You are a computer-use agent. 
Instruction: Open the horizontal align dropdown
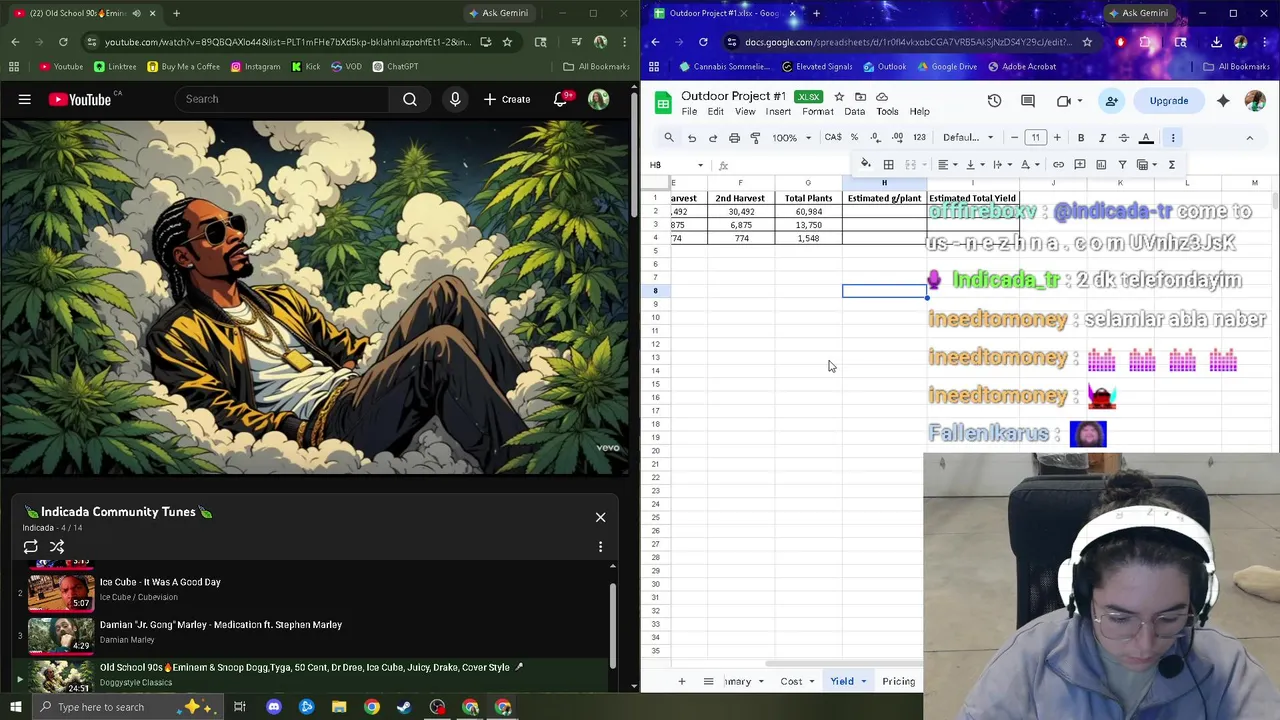click(947, 164)
